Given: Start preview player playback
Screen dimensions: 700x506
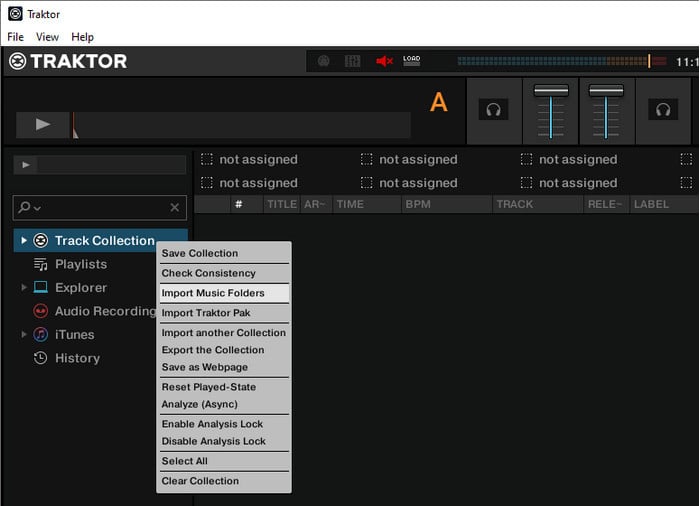Looking at the screenshot, I should (x=25, y=165).
